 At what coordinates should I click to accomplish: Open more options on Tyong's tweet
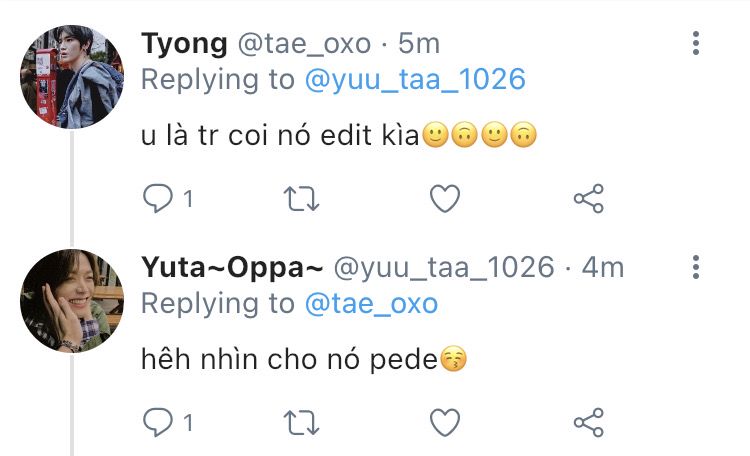coord(696,43)
